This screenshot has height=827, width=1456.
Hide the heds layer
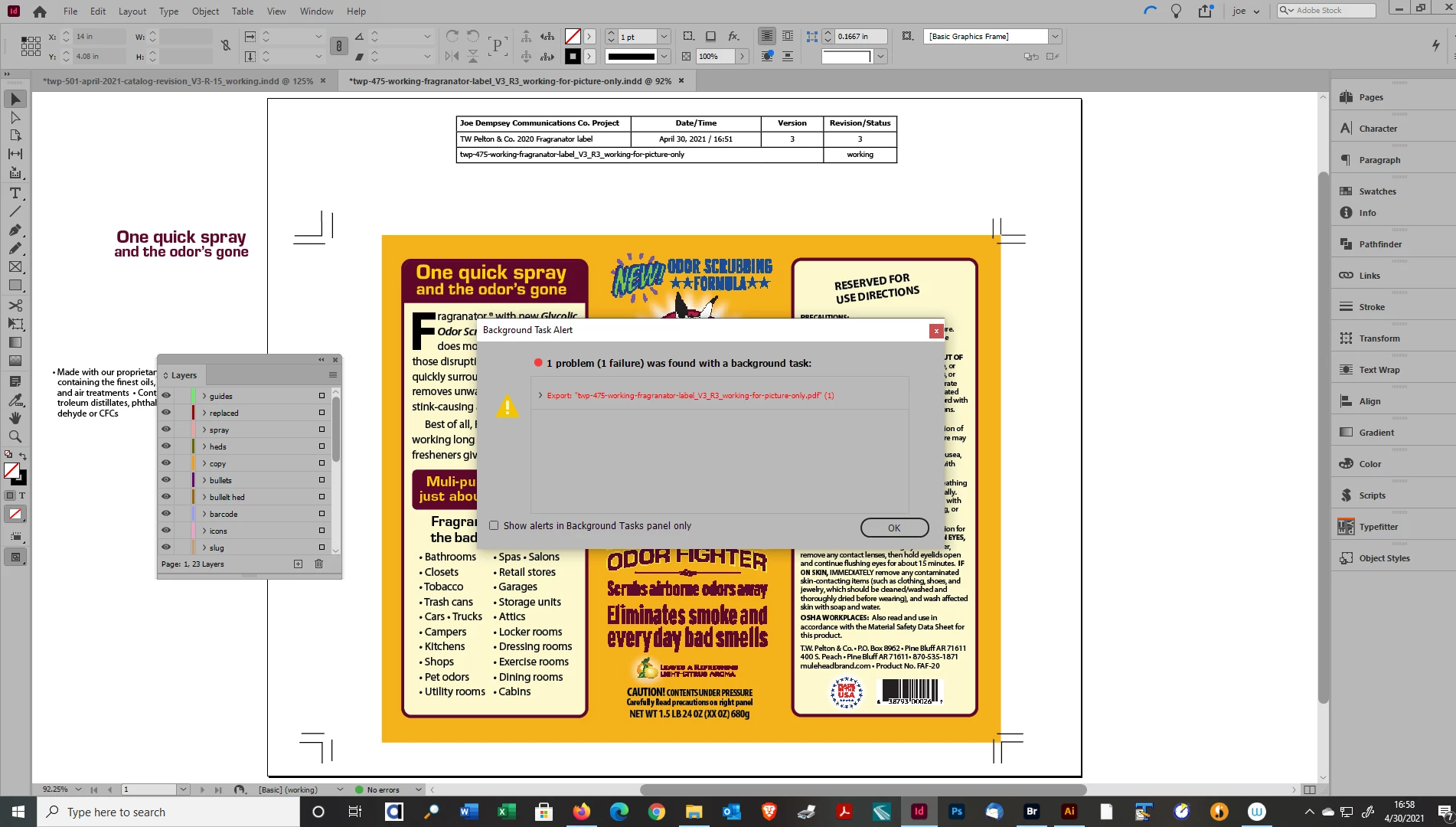click(165, 446)
